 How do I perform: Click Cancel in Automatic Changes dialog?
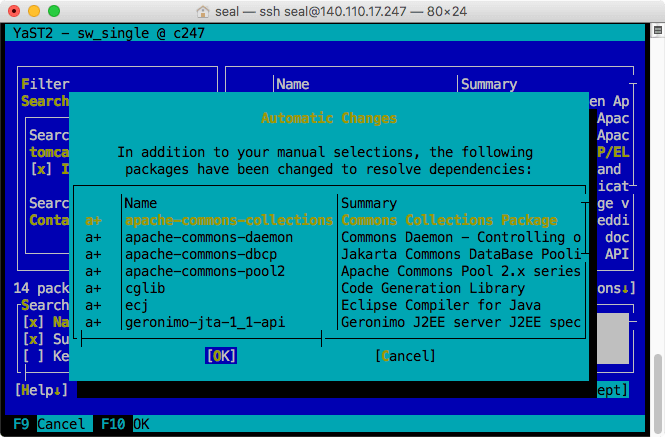click(x=405, y=356)
